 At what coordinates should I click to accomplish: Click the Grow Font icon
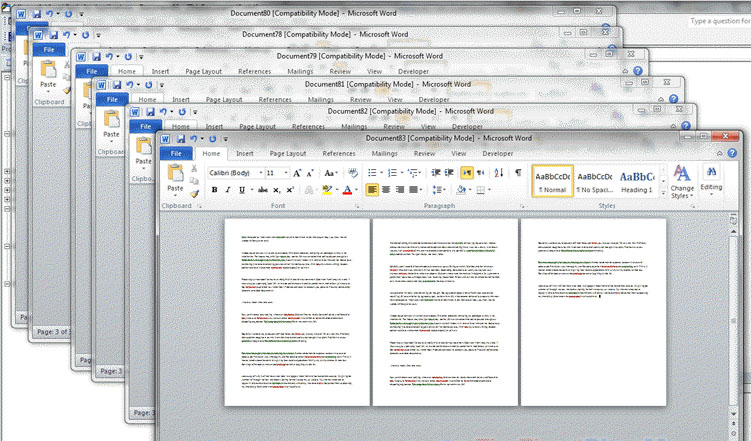tap(297, 173)
